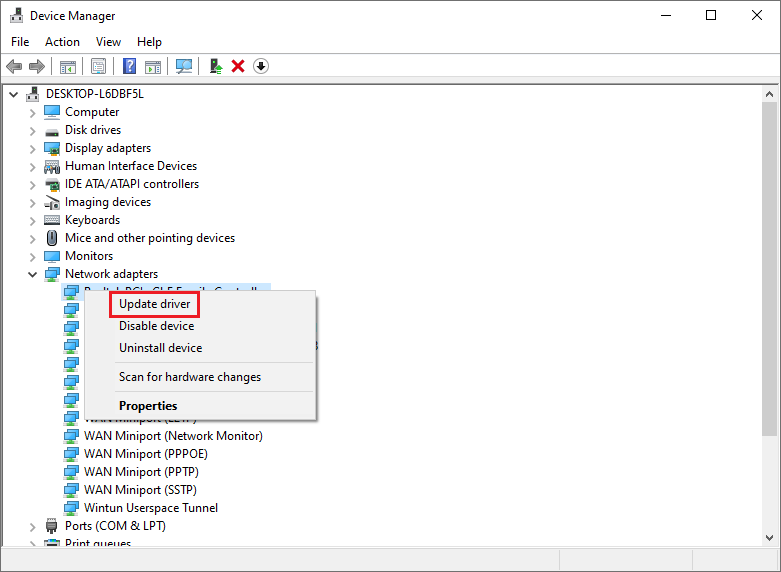Expand the Keyboards category
The image size is (781, 572).
point(32,221)
